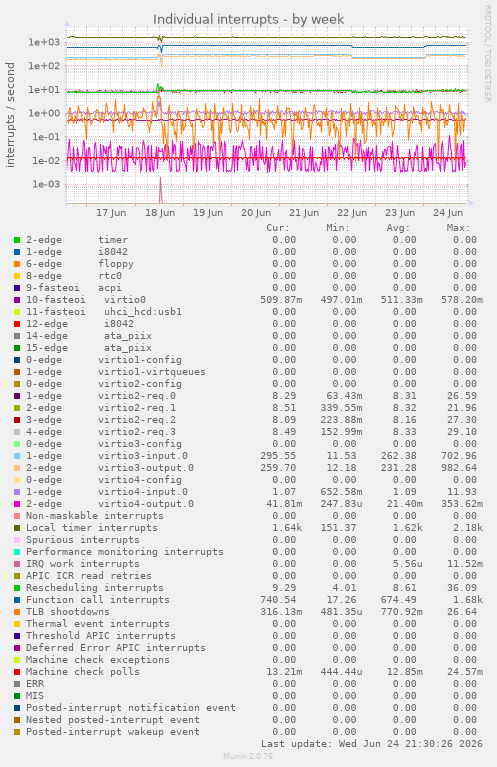Click the swatch for Posted-interrupt wakeup event
Image resolution: width=497 pixels, height=767 pixels.
(x=17, y=732)
